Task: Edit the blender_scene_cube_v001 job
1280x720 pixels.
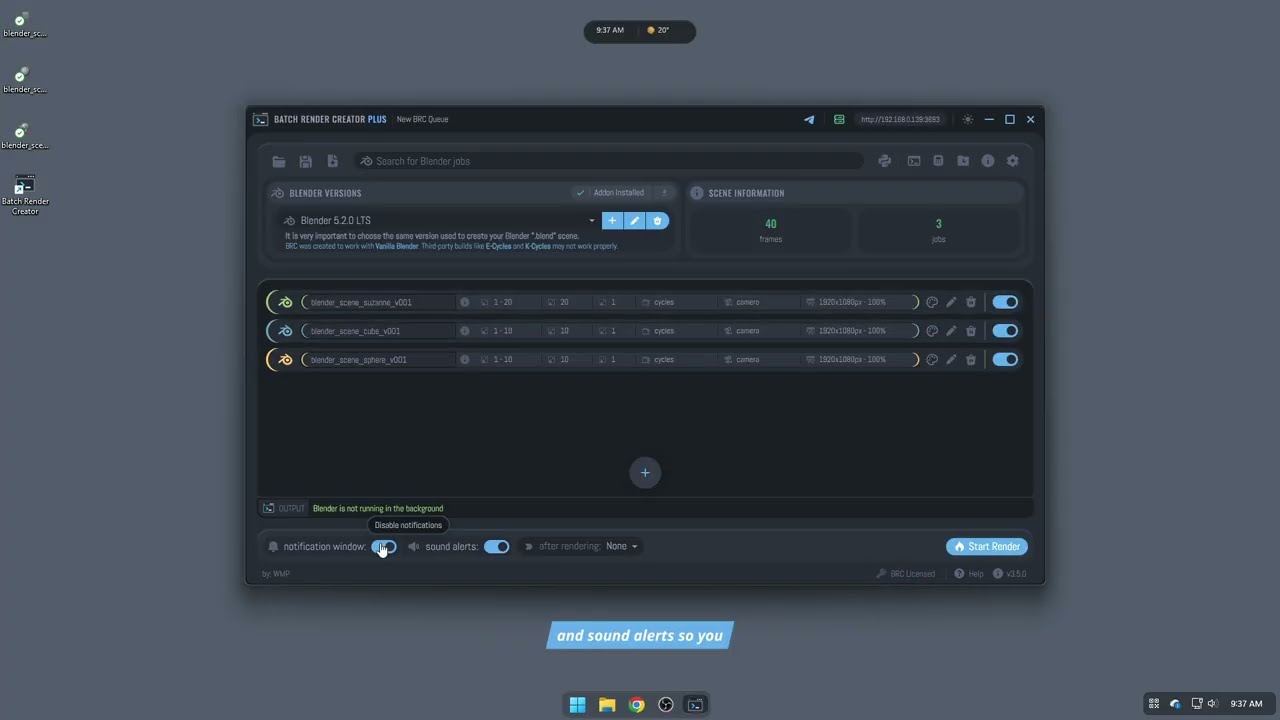Action: (x=951, y=331)
